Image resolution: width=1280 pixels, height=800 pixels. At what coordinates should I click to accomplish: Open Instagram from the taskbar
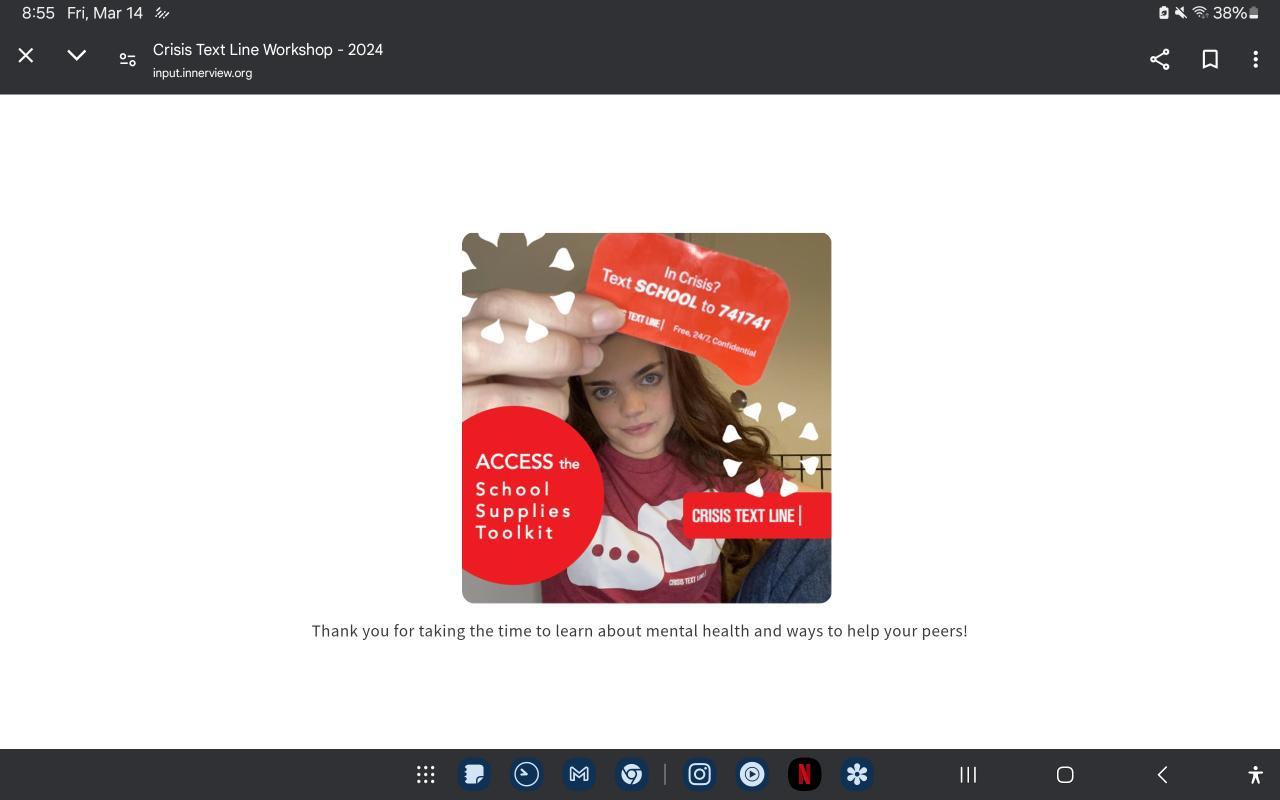(x=699, y=774)
